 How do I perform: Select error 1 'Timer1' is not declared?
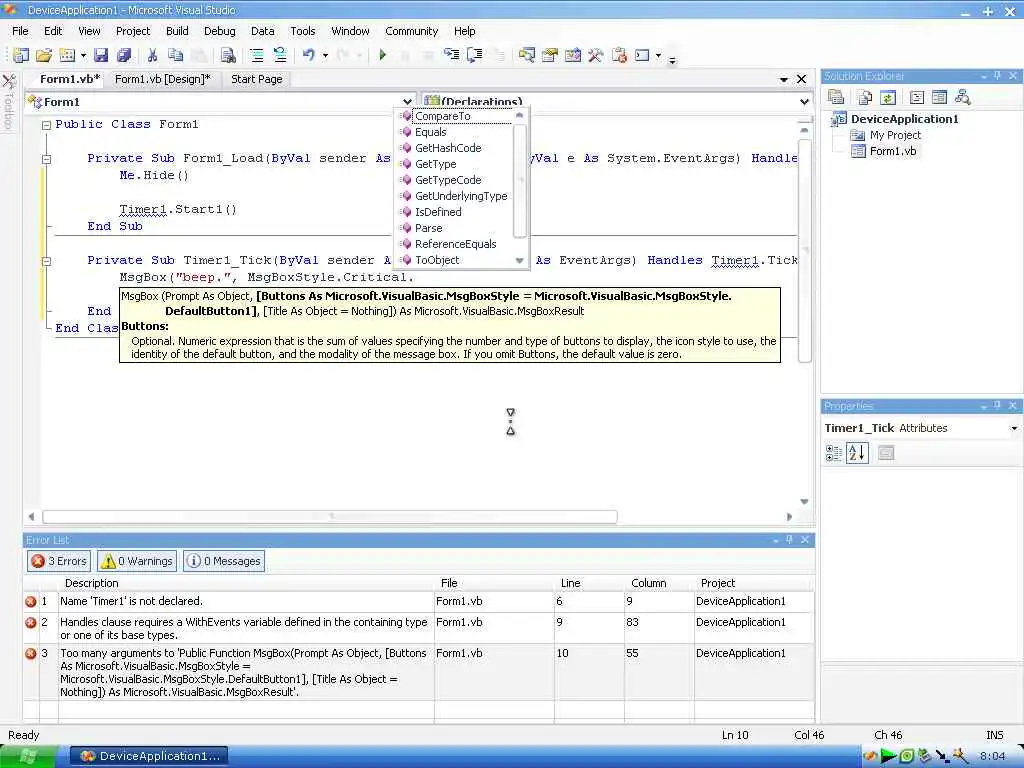(419, 601)
